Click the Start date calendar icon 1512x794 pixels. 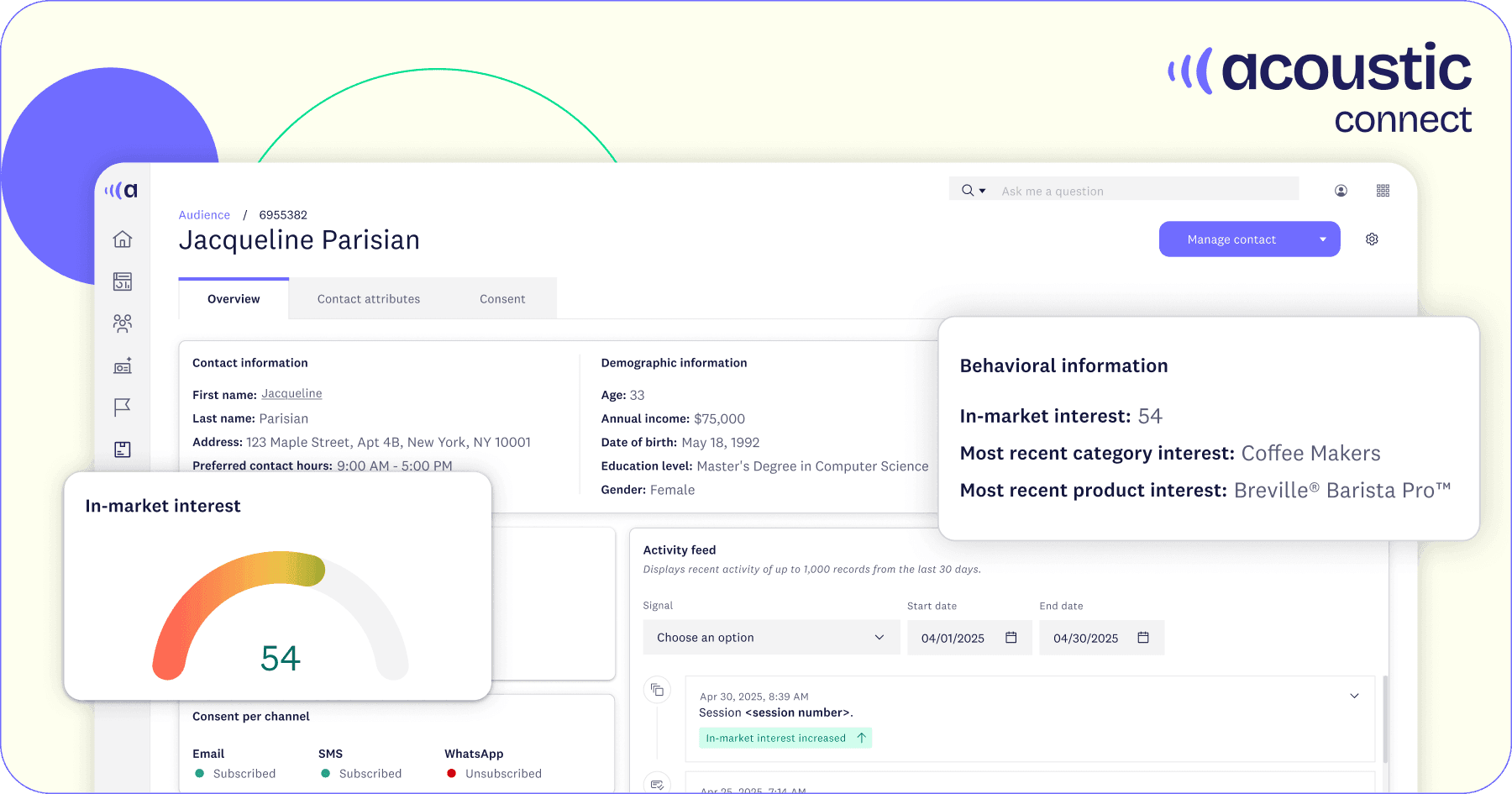tap(1011, 638)
